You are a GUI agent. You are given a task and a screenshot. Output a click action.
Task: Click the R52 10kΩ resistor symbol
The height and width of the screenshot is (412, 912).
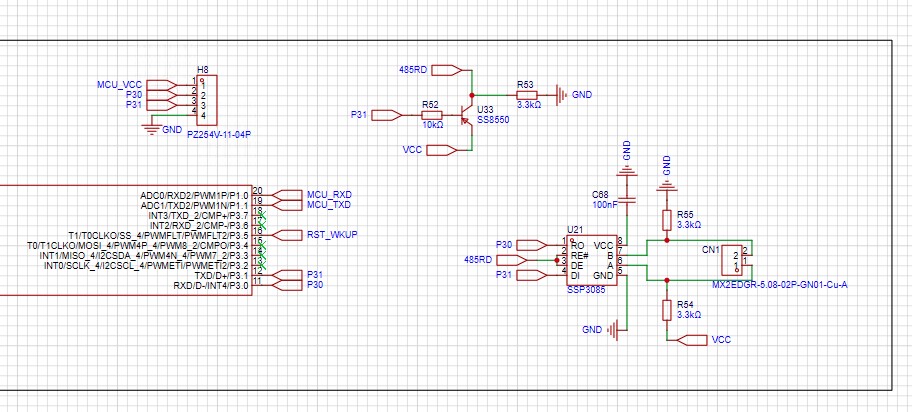coord(430,115)
